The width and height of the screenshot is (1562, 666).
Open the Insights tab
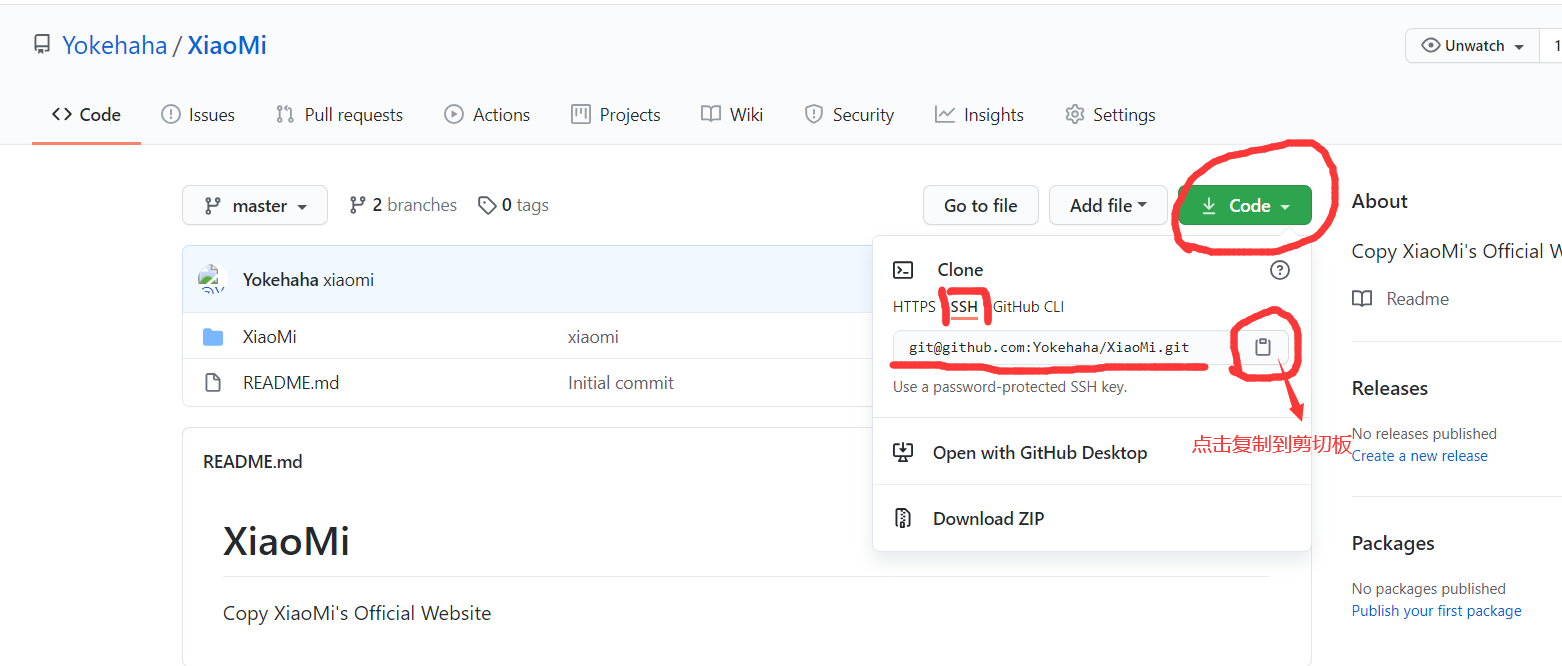(x=979, y=115)
